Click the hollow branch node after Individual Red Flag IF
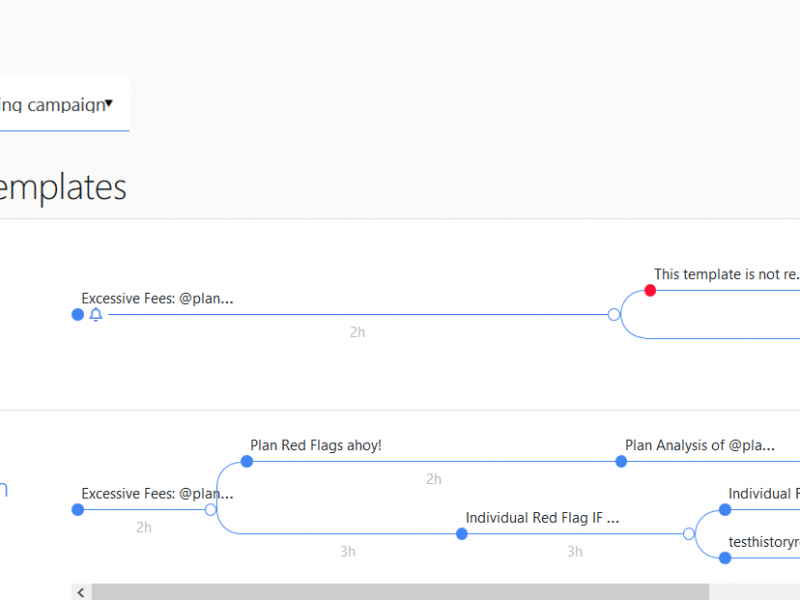Screen dimensions: 800x600 (x=688, y=534)
